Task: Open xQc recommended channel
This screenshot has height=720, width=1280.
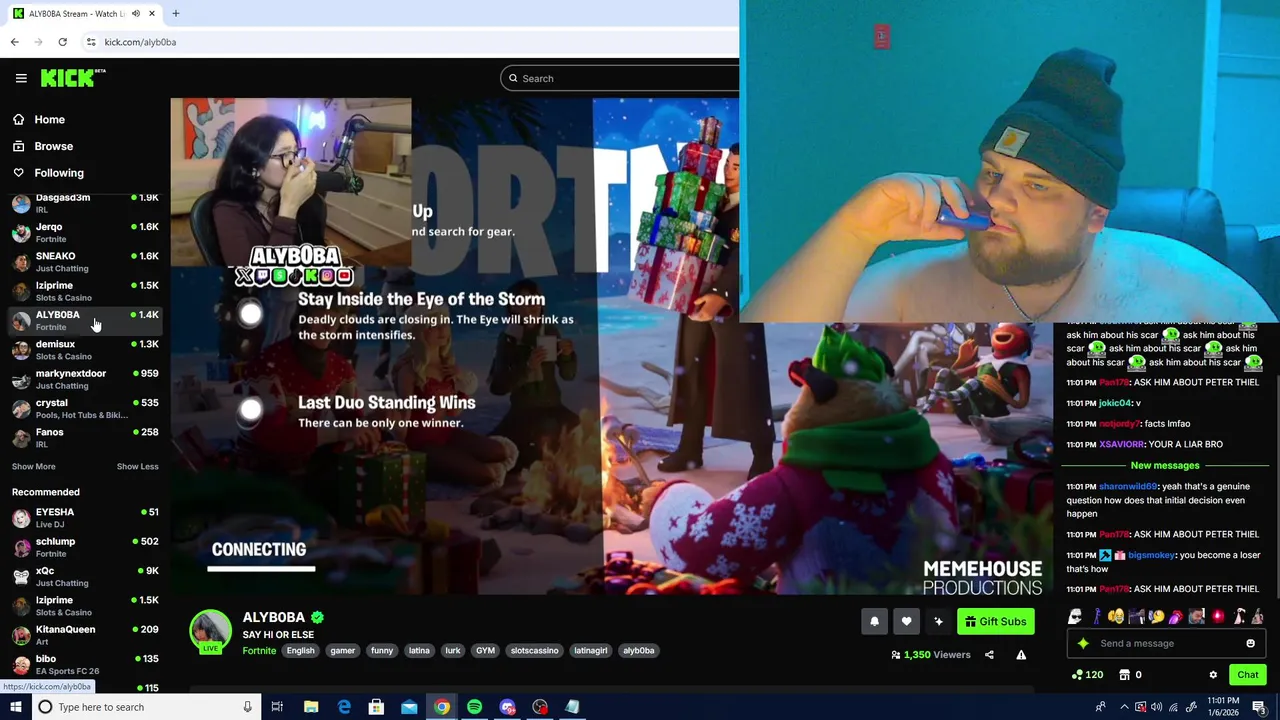Action: coord(85,576)
